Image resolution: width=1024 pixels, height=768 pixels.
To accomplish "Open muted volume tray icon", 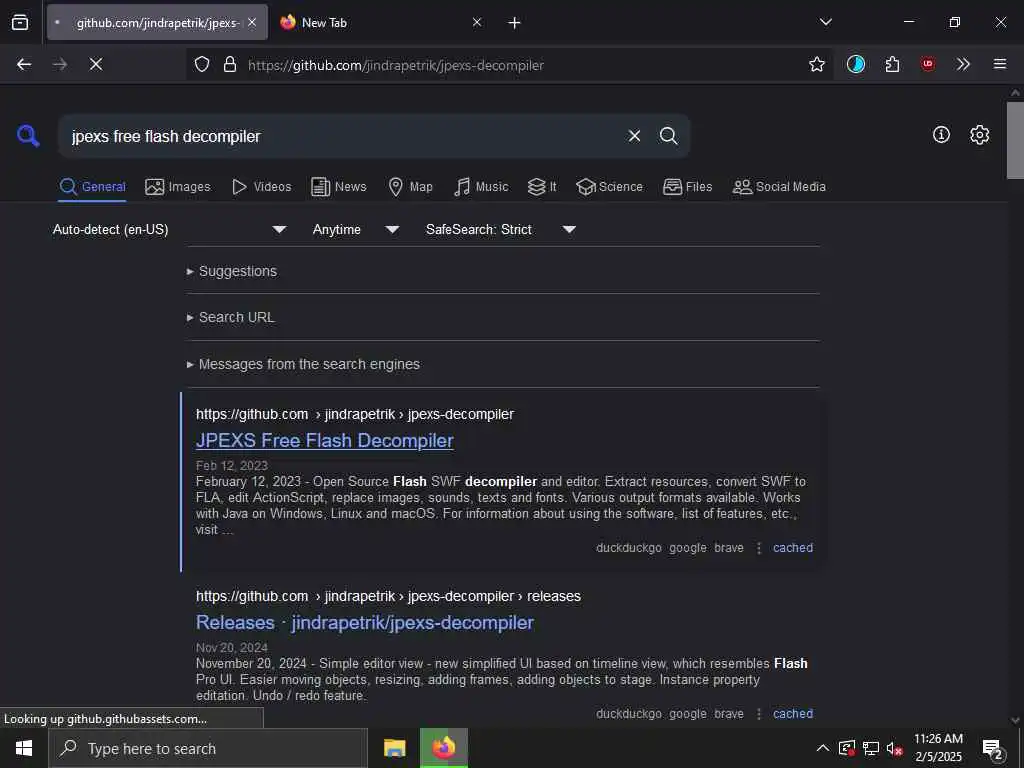I will tap(895, 748).
